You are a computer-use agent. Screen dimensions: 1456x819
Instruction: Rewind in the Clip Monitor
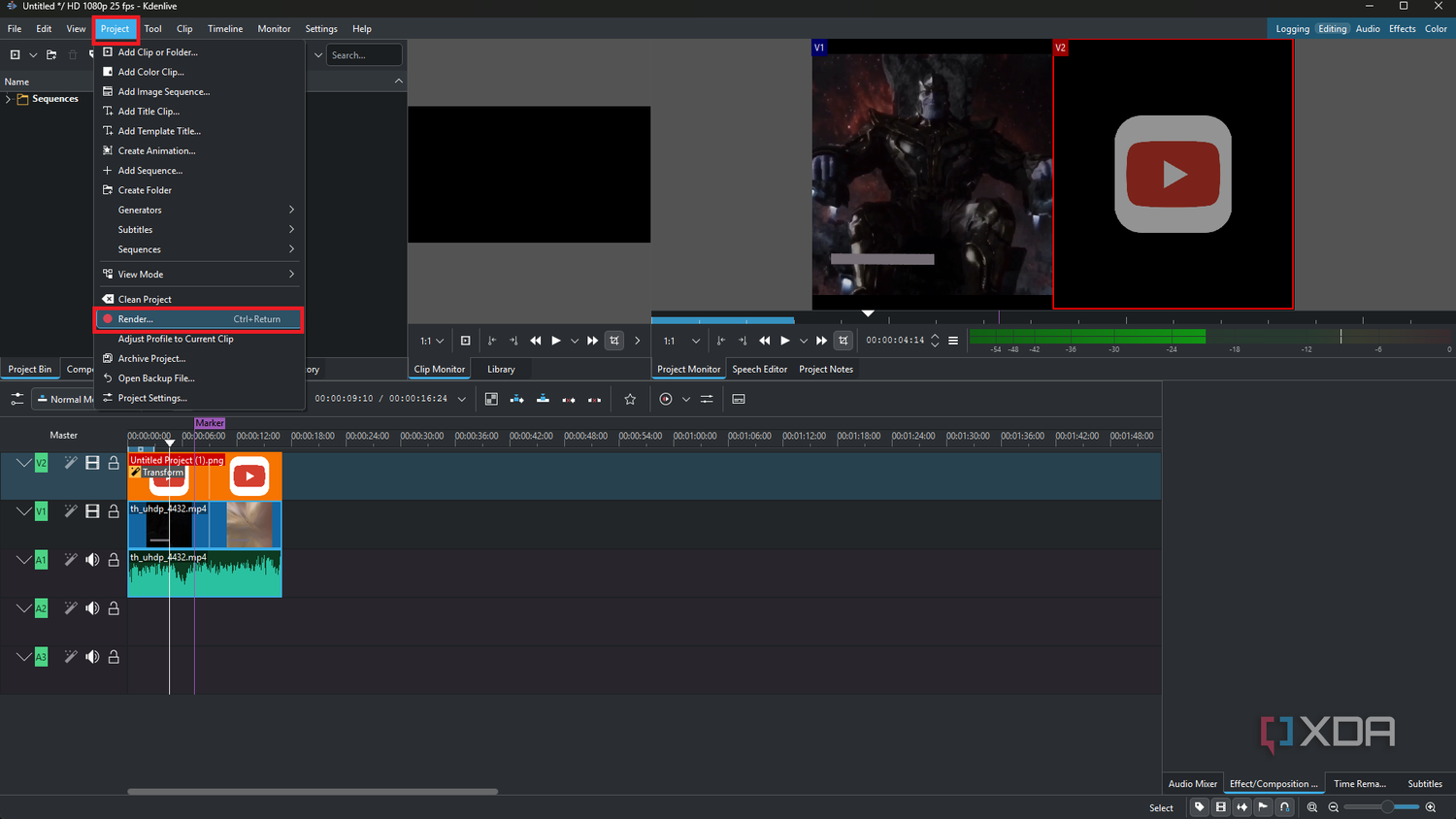point(536,341)
